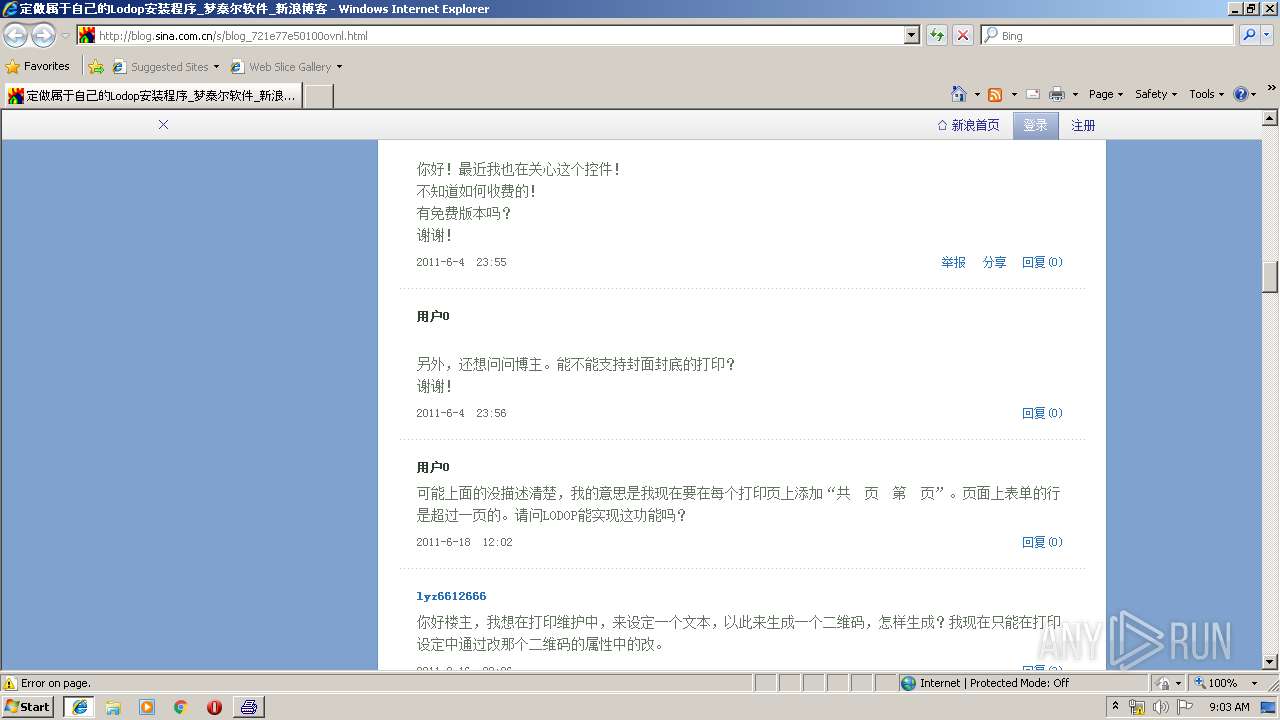Open the Tools menu dropdown
Screen dimensions: 1280x720
(x=1206, y=94)
